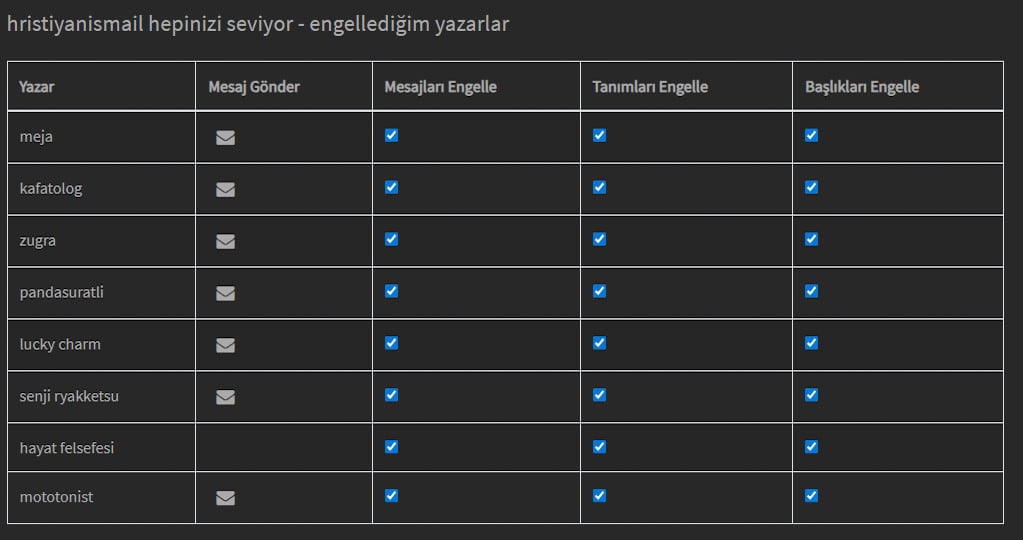Click the envelope icon for mototonist
This screenshot has width=1023, height=540.
[x=226, y=497]
